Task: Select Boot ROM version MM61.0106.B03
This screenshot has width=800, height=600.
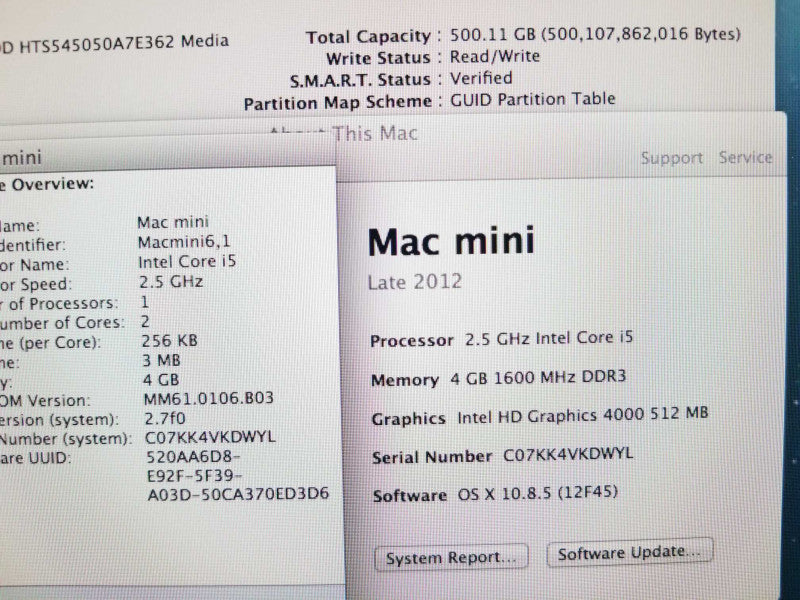Action: tap(209, 398)
